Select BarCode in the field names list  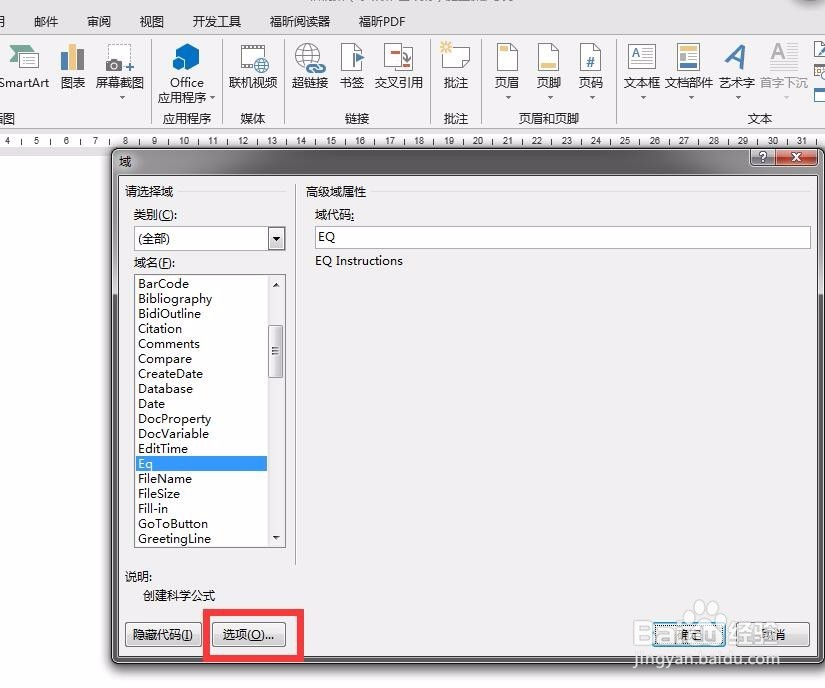point(164,284)
